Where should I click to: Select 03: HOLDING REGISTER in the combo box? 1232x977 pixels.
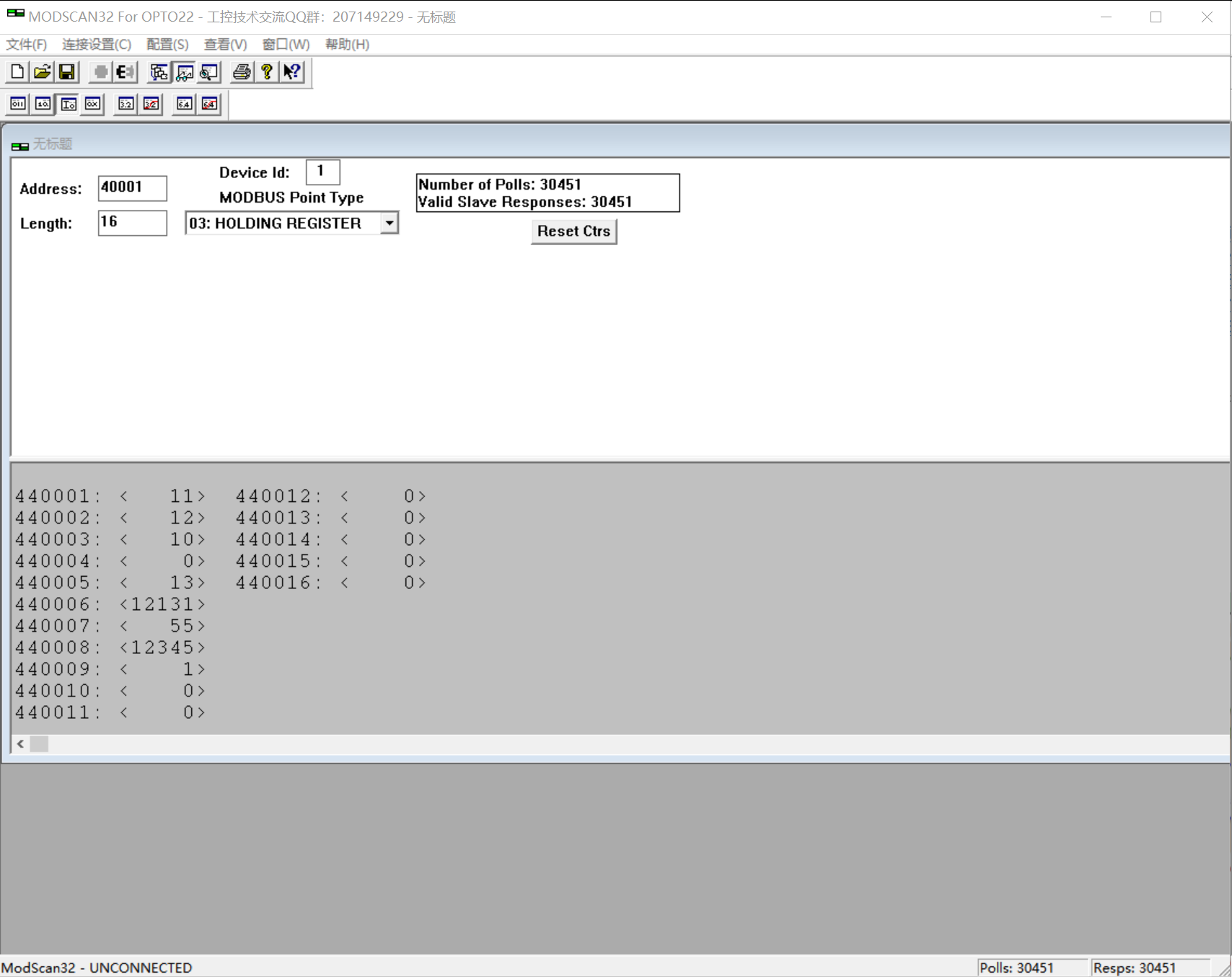click(281, 223)
